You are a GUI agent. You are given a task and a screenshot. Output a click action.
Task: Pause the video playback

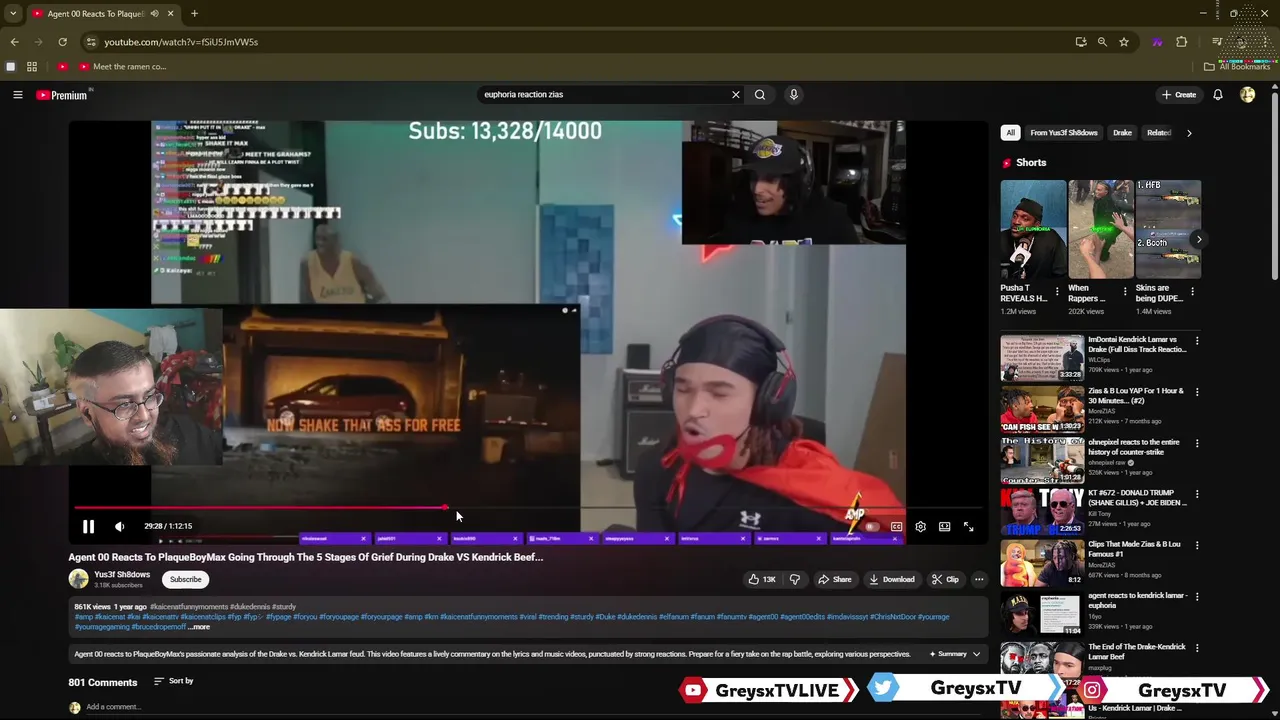(x=88, y=526)
